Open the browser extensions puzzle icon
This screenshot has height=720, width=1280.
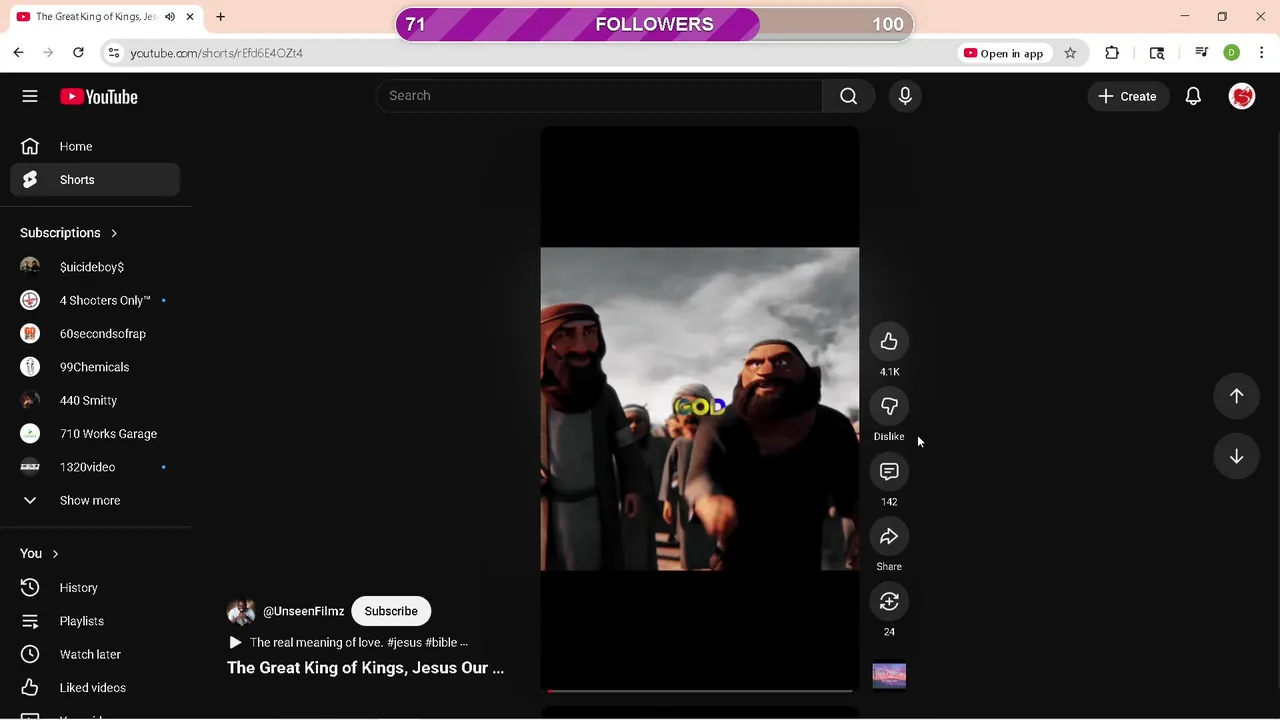coord(1112,53)
